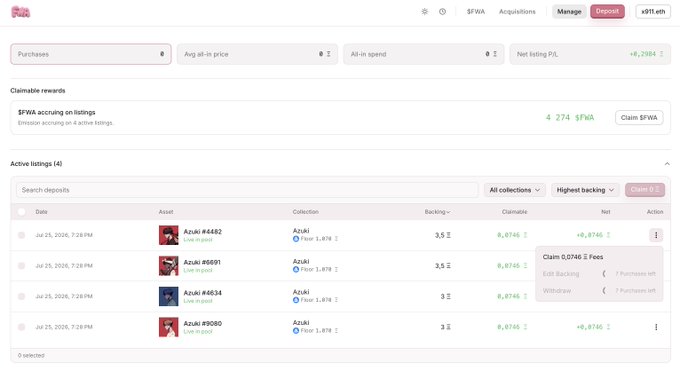Screen dimensions: 680x371
Task: Click the Collection column header
Action: [x=305, y=212]
